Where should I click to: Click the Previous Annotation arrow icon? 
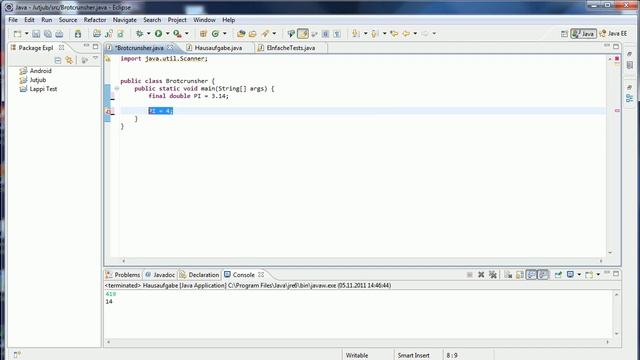(375, 34)
